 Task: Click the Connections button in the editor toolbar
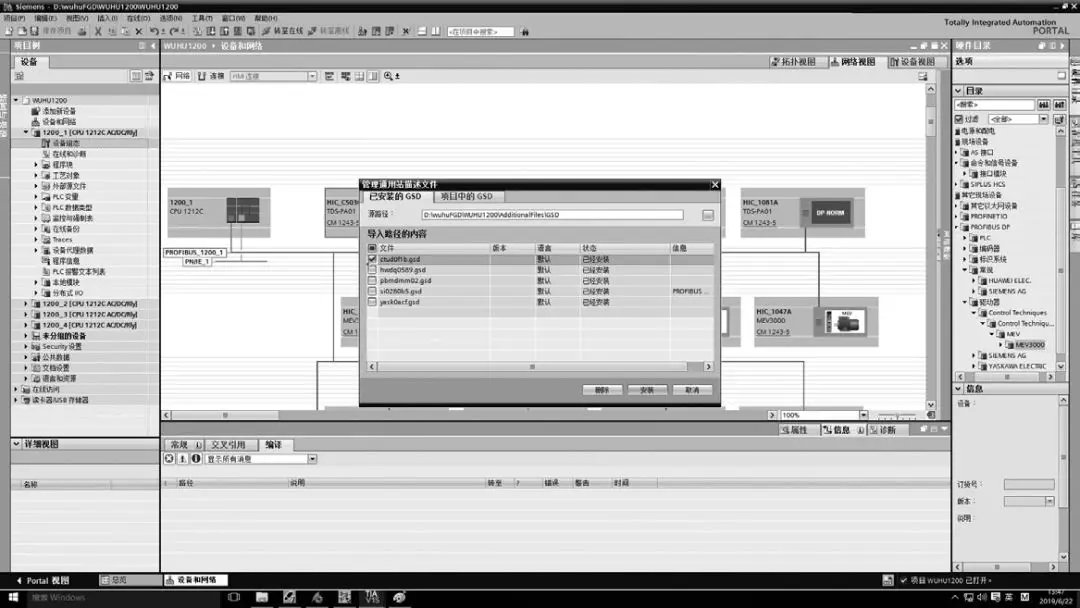point(211,76)
